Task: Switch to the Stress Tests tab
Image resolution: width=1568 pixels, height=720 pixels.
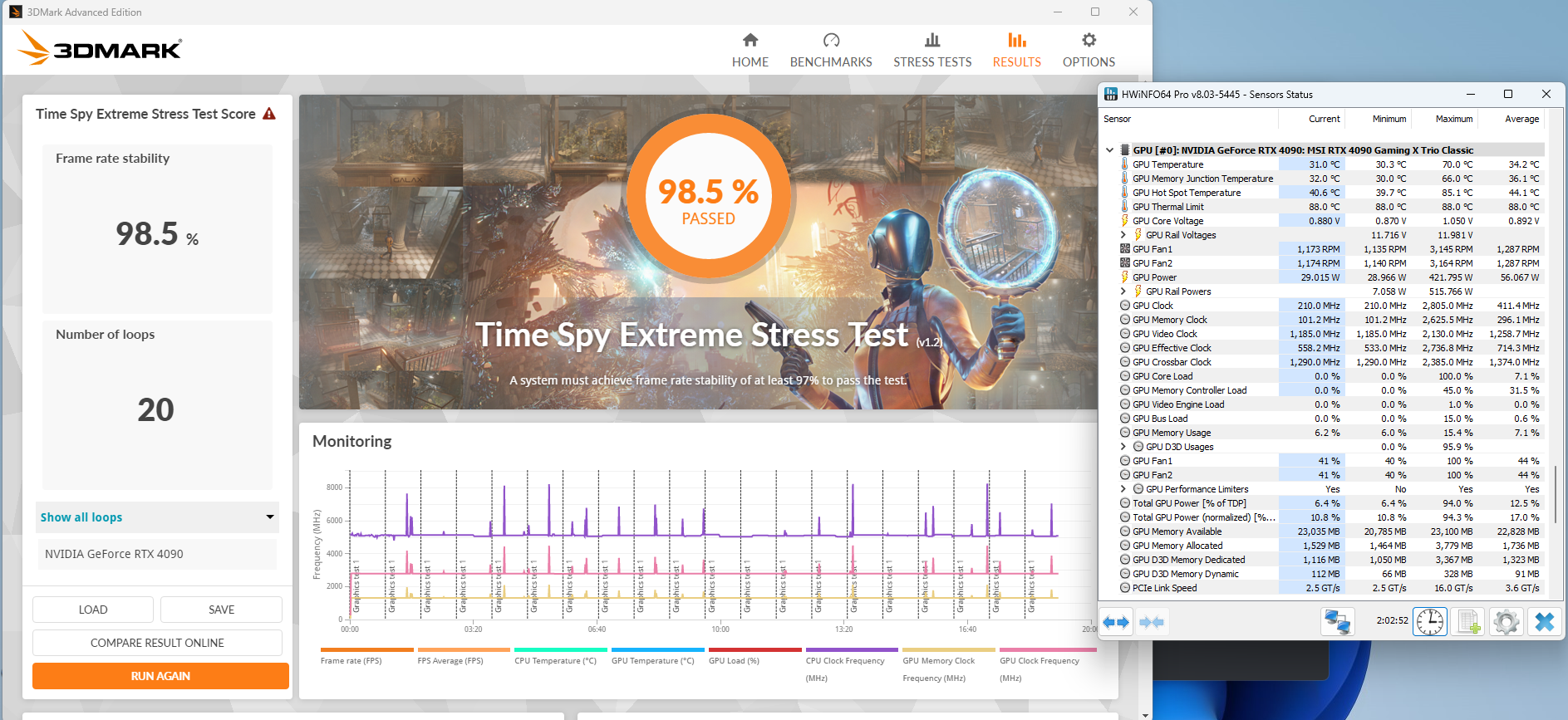Action: [x=932, y=50]
